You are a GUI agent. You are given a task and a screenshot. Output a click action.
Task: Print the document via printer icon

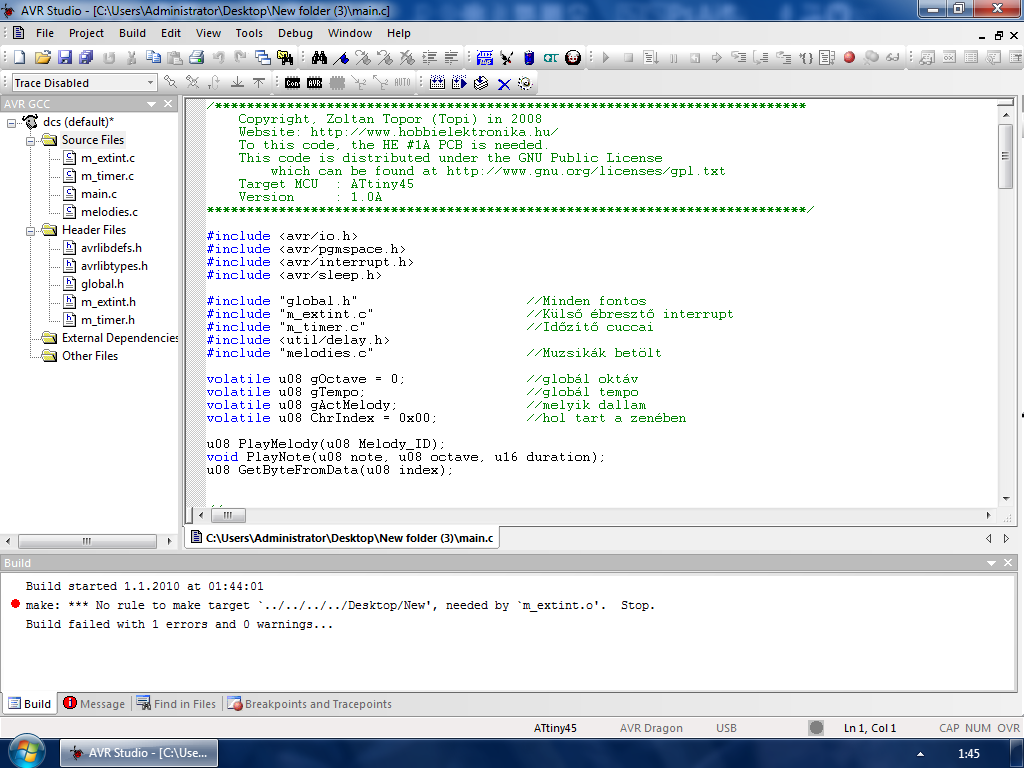pyautogui.click(x=197, y=57)
